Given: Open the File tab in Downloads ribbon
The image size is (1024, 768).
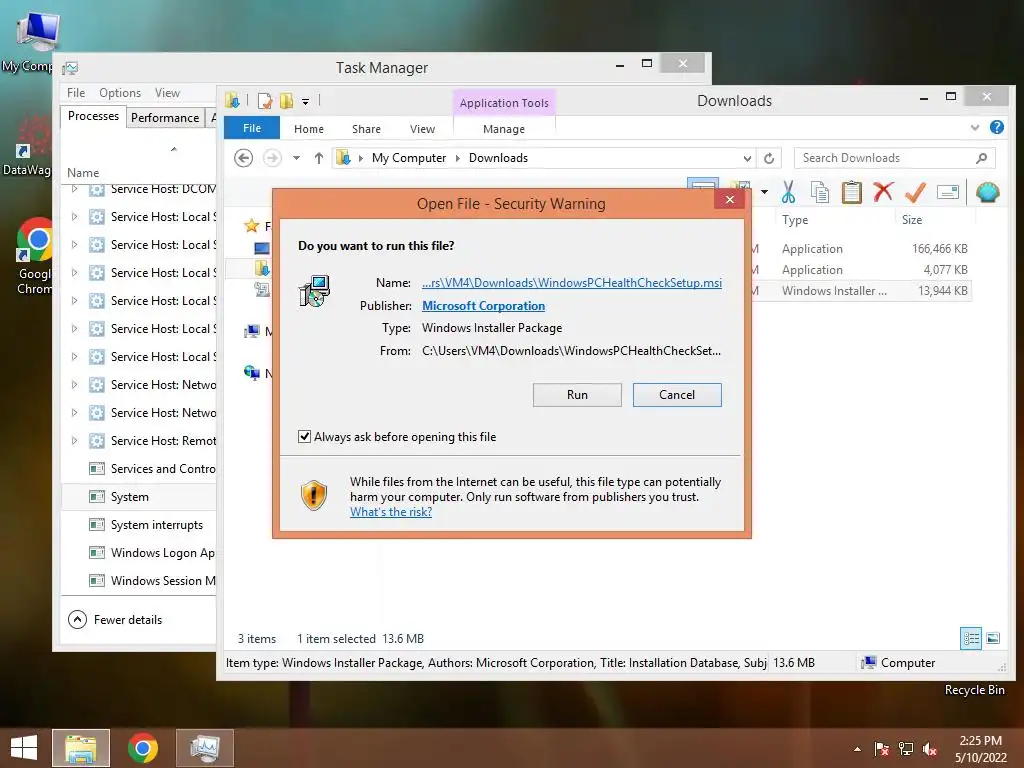Looking at the screenshot, I should (252, 128).
